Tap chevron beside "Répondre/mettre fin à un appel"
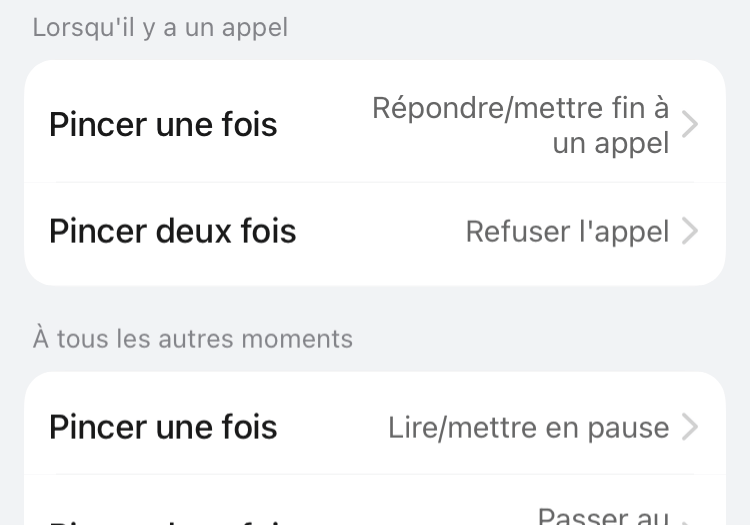 tap(690, 125)
